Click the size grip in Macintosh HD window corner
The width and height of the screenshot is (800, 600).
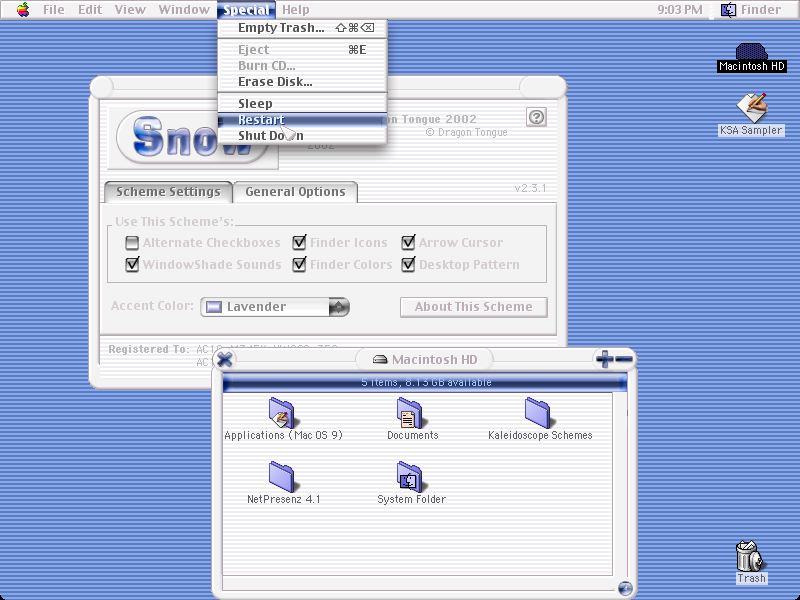(x=625, y=588)
